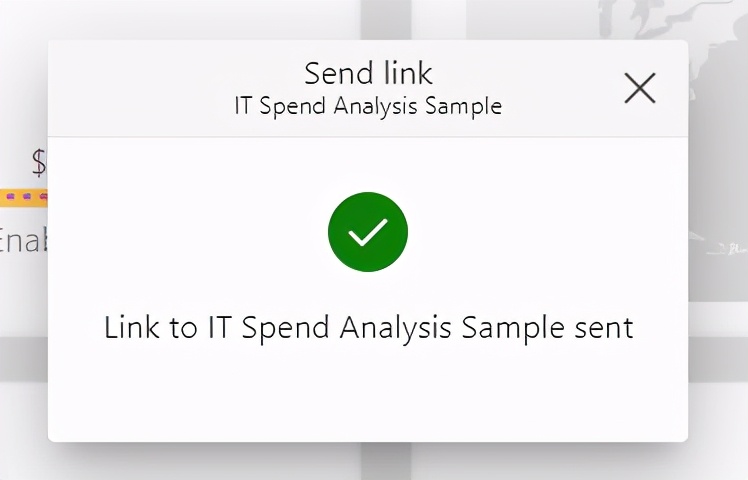Click the green success checkmark icon

(x=368, y=232)
